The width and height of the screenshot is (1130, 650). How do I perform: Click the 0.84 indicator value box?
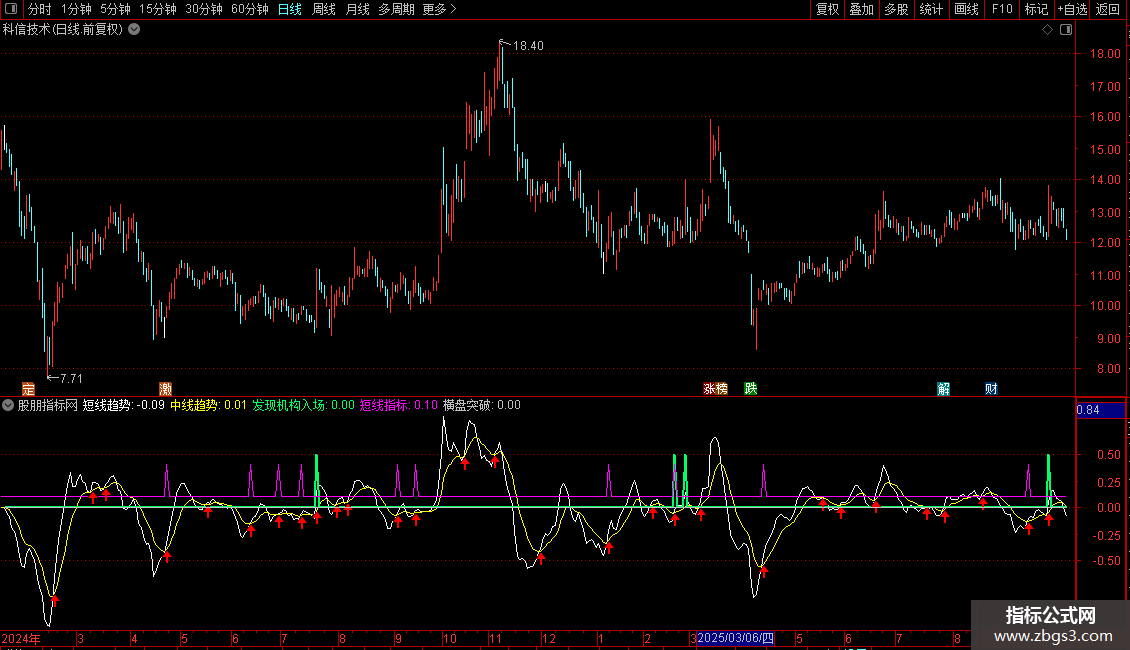pos(1100,410)
